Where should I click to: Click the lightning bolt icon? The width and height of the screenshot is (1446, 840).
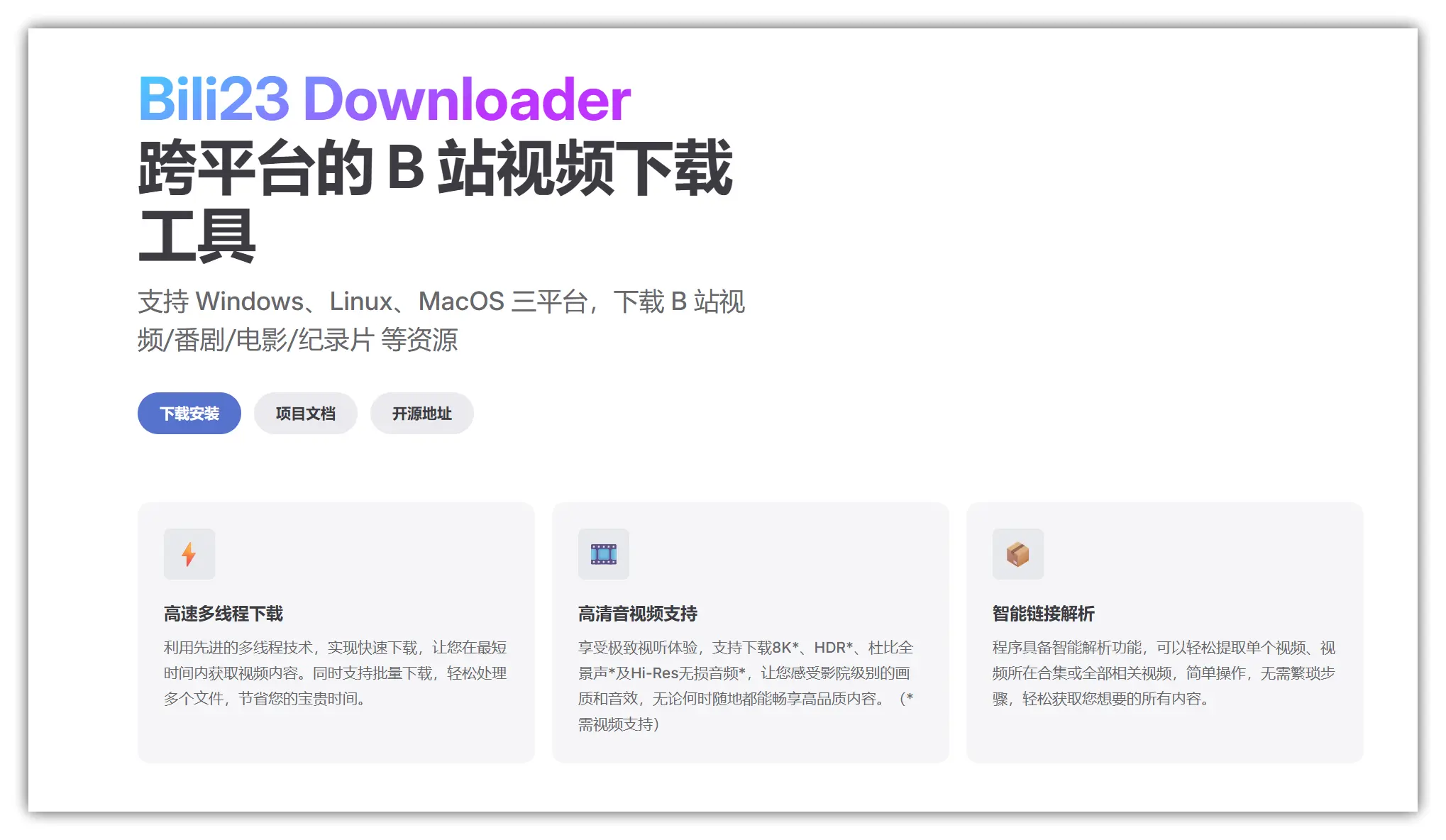coord(189,554)
